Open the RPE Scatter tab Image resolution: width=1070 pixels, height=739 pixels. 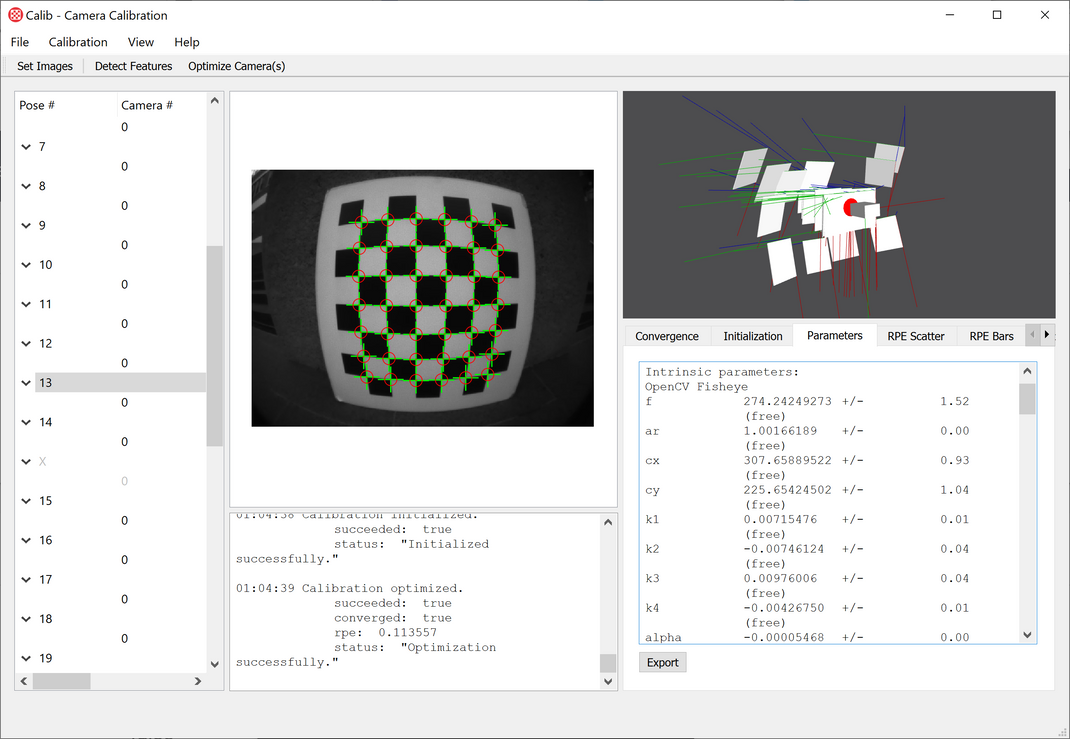tap(915, 335)
